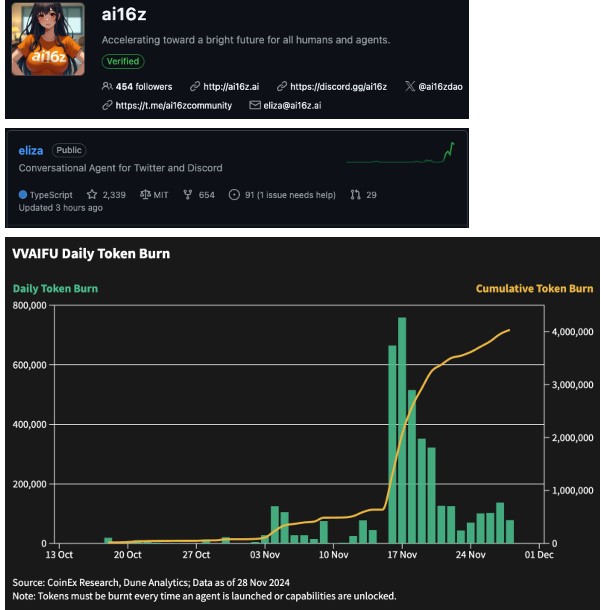Click the star icon showing 2,339
The image size is (601, 610).
(x=92, y=195)
